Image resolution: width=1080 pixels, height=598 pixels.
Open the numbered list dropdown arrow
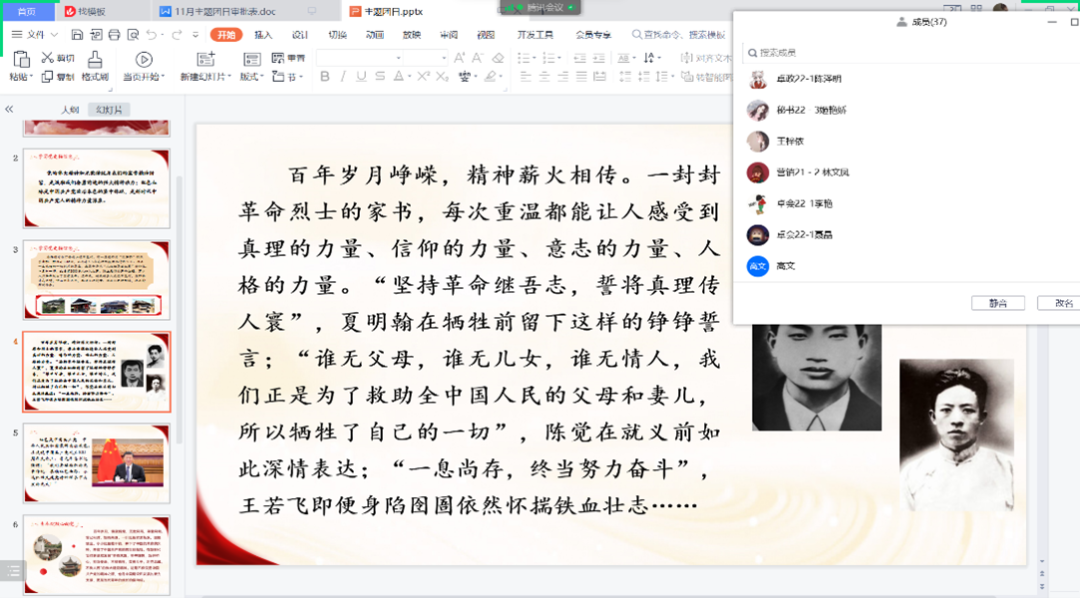point(559,58)
